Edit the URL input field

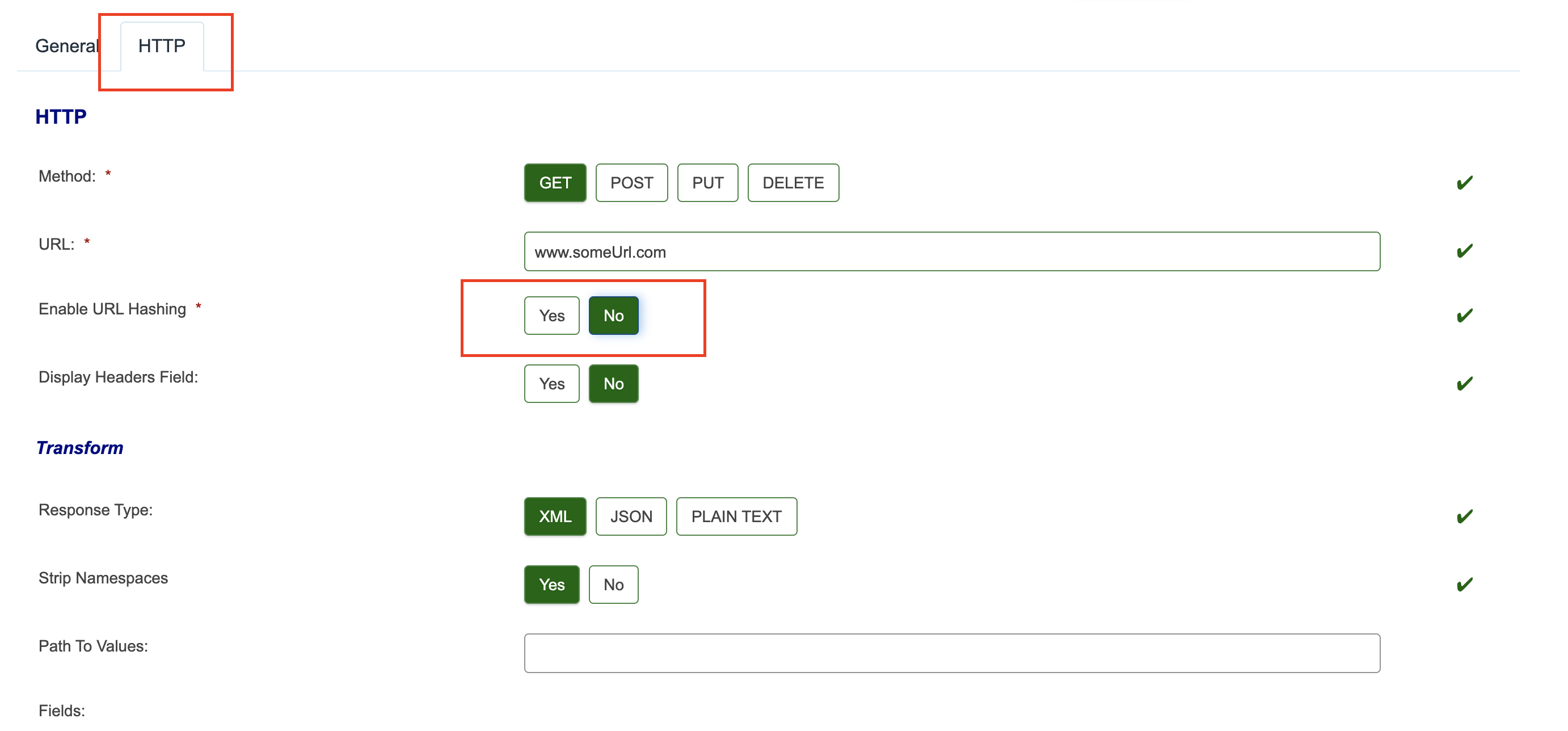(x=951, y=251)
